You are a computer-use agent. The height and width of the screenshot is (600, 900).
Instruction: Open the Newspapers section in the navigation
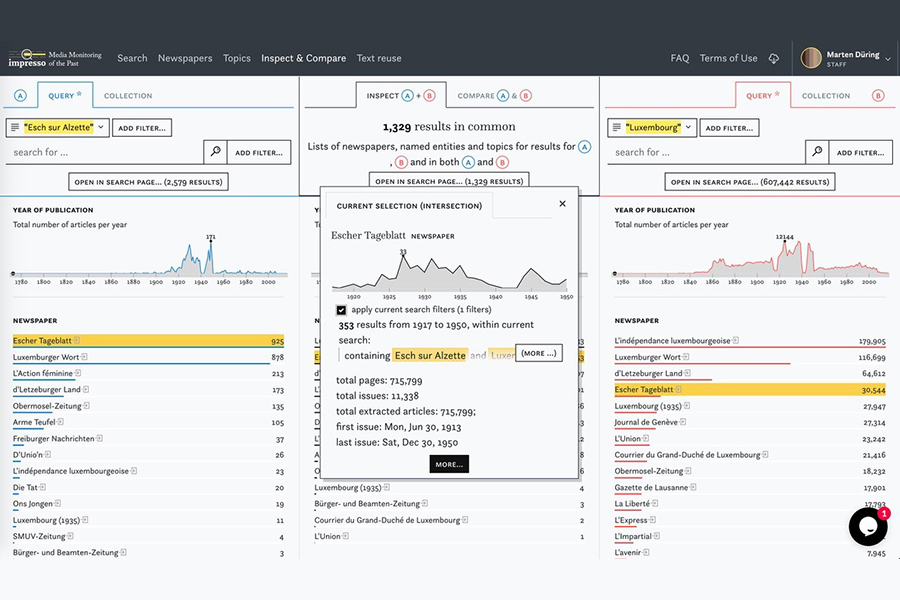[x=185, y=58]
